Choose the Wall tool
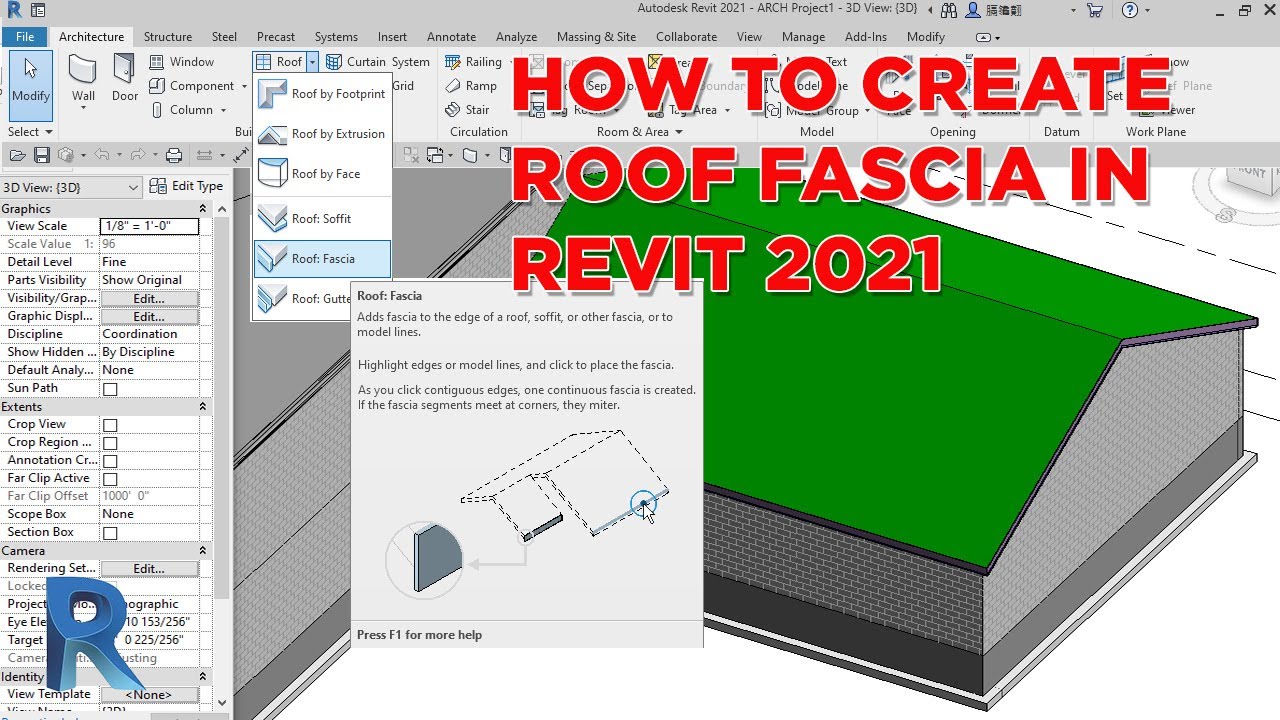 pos(83,79)
